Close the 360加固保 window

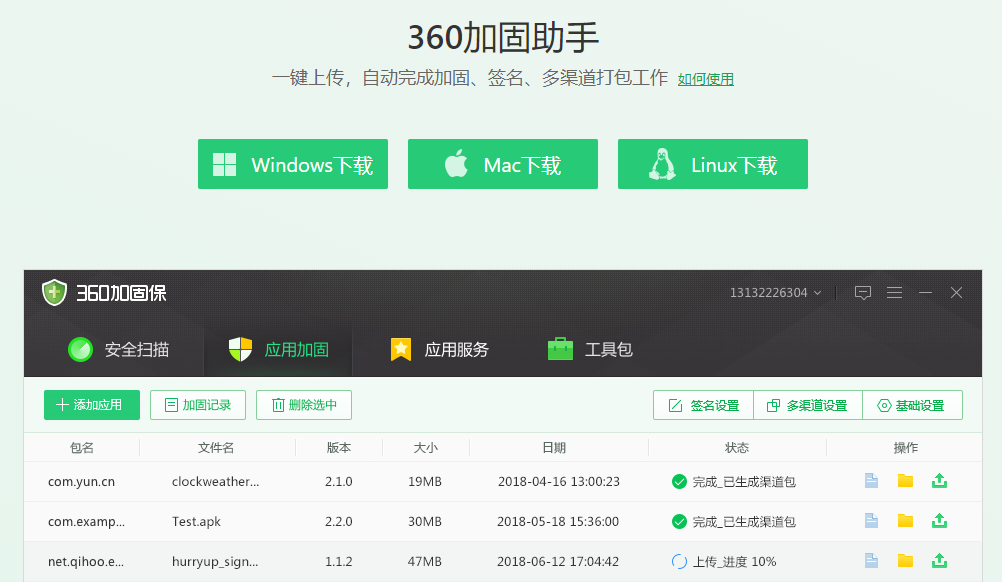[x=956, y=293]
